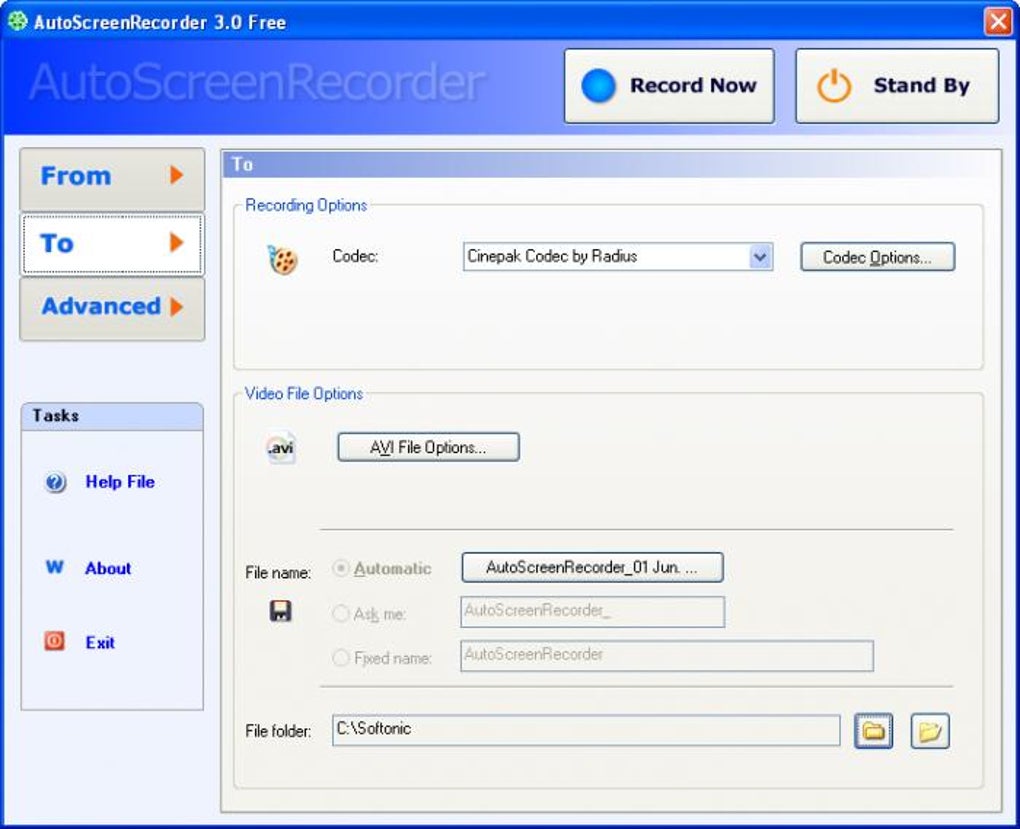Open AVI File Options dialog

pyautogui.click(x=428, y=447)
